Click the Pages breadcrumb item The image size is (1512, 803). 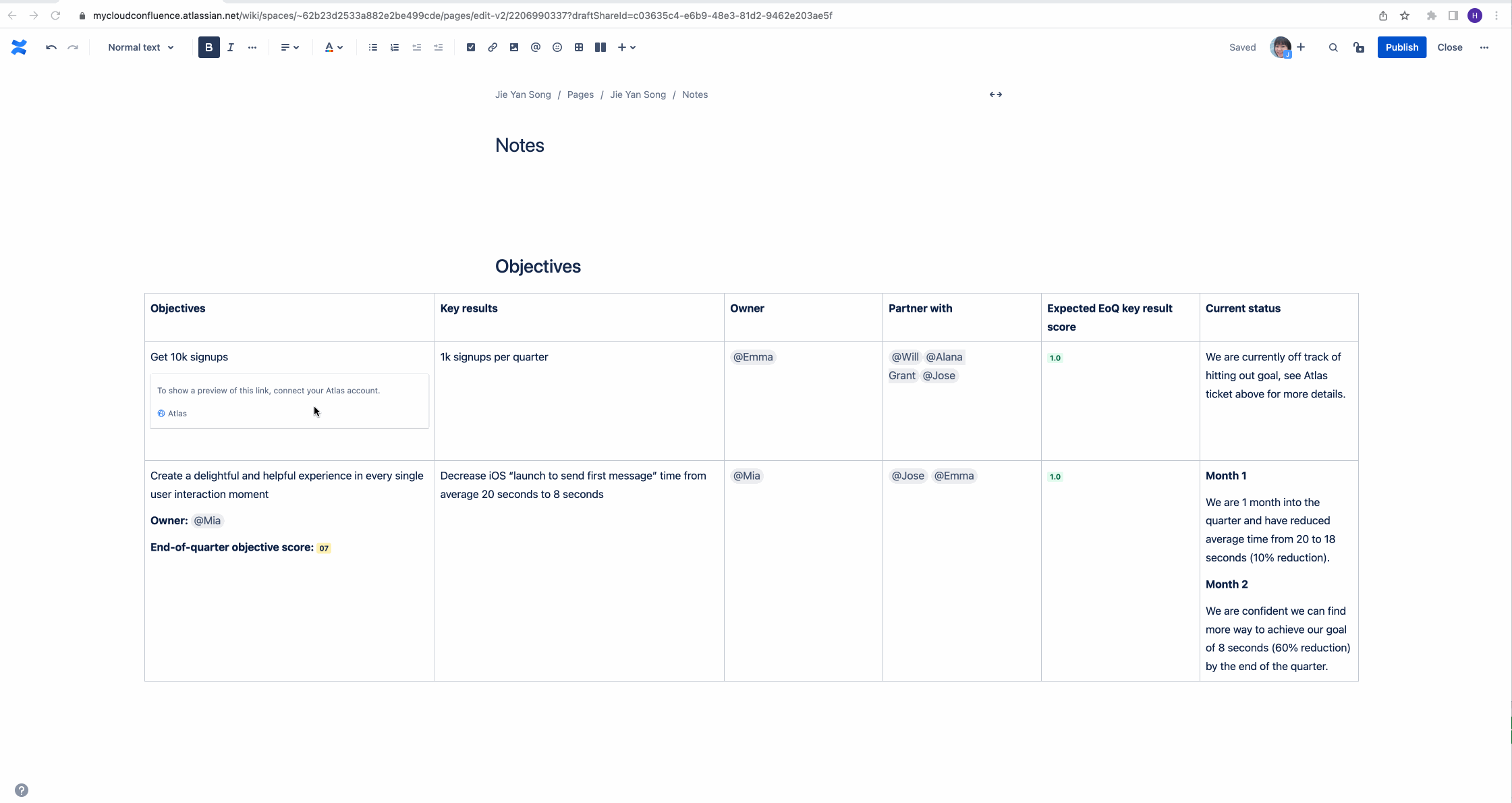[x=580, y=93]
